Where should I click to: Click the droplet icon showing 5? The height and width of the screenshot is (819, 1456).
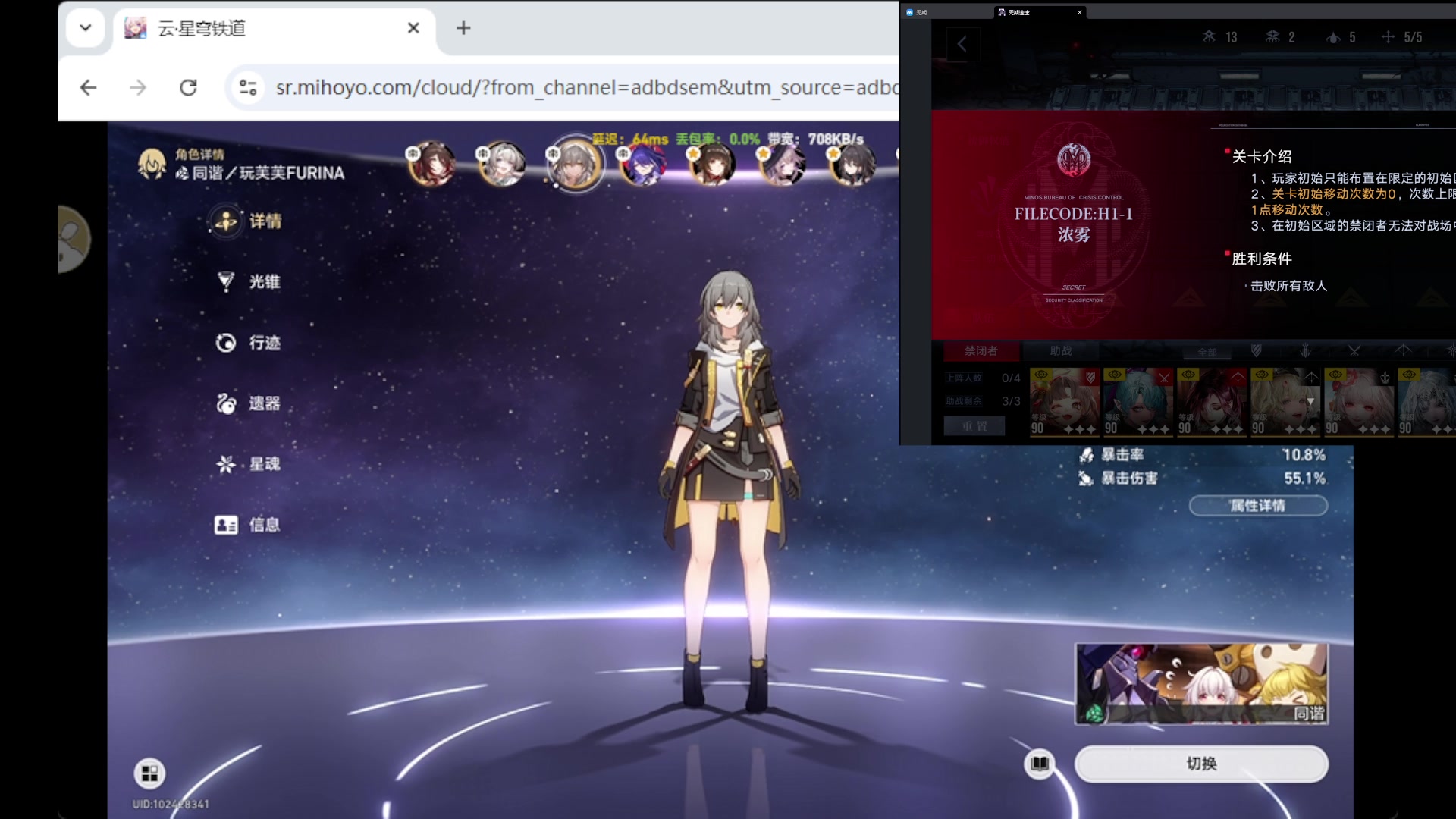tap(1333, 37)
